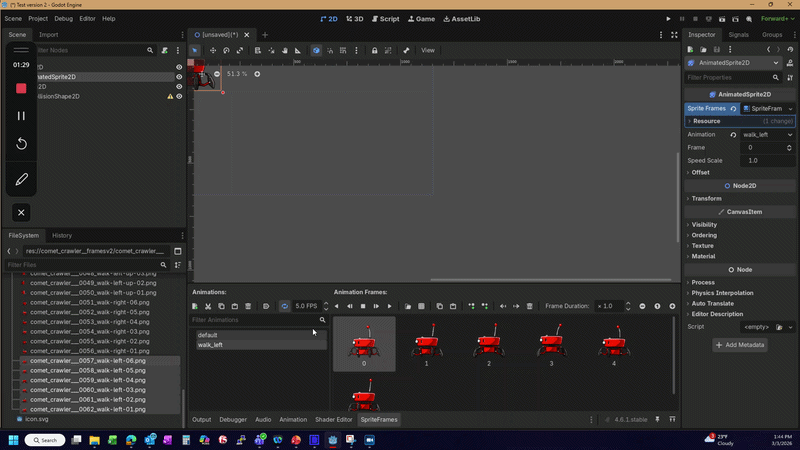Click the Add Metadata button

740,344
